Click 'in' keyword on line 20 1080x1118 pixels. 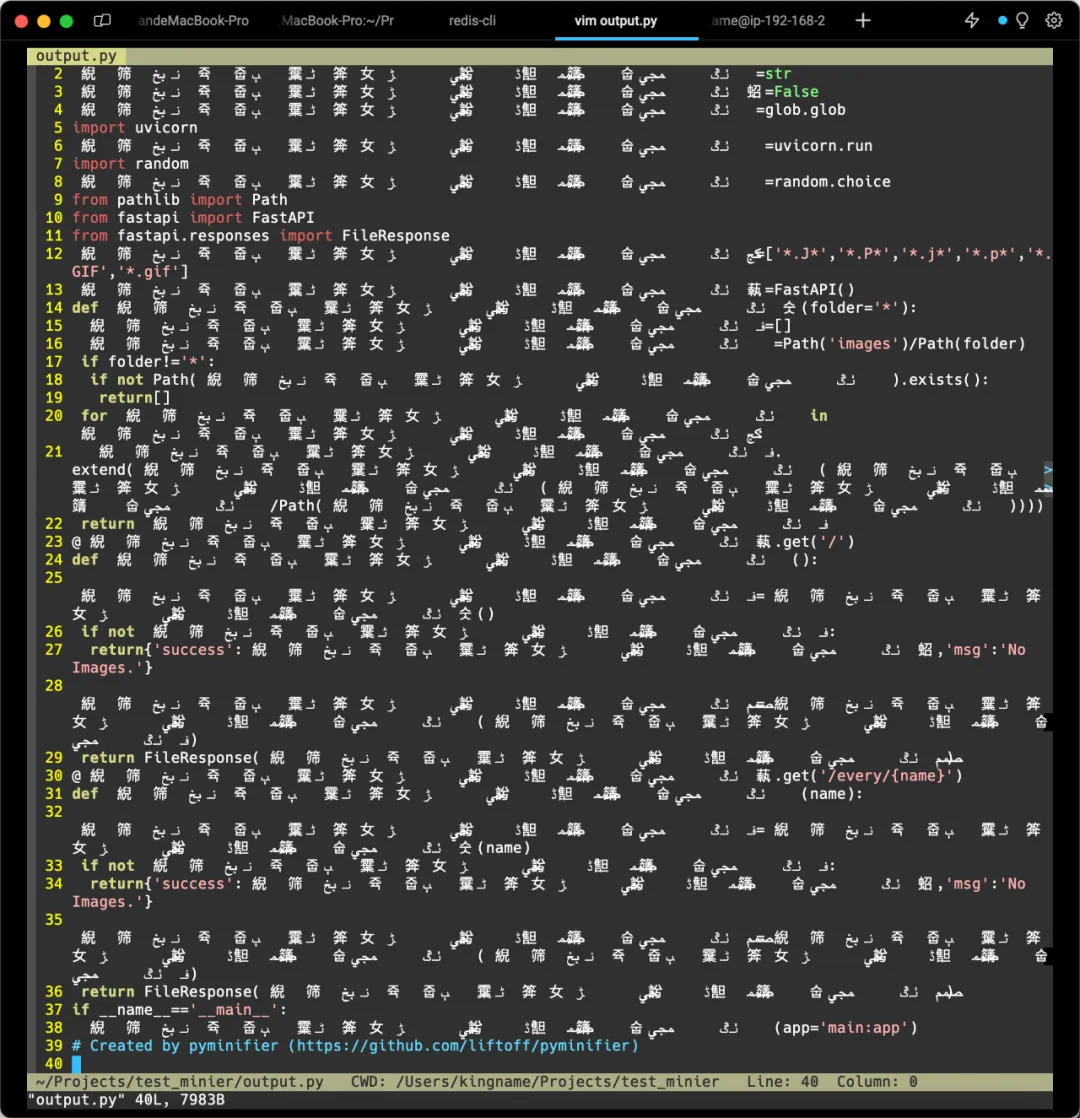click(x=818, y=416)
